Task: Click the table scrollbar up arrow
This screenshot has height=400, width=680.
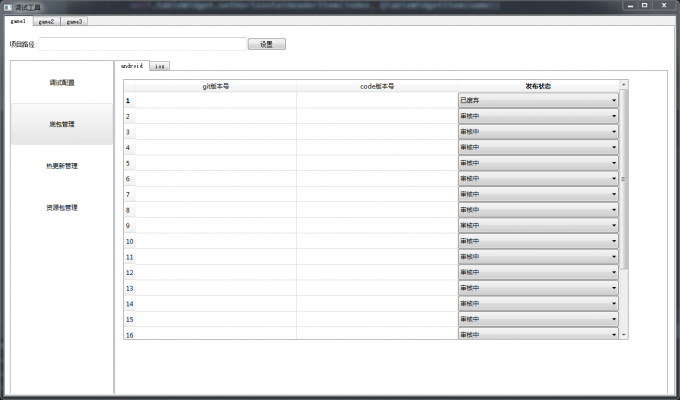Action: (x=624, y=85)
